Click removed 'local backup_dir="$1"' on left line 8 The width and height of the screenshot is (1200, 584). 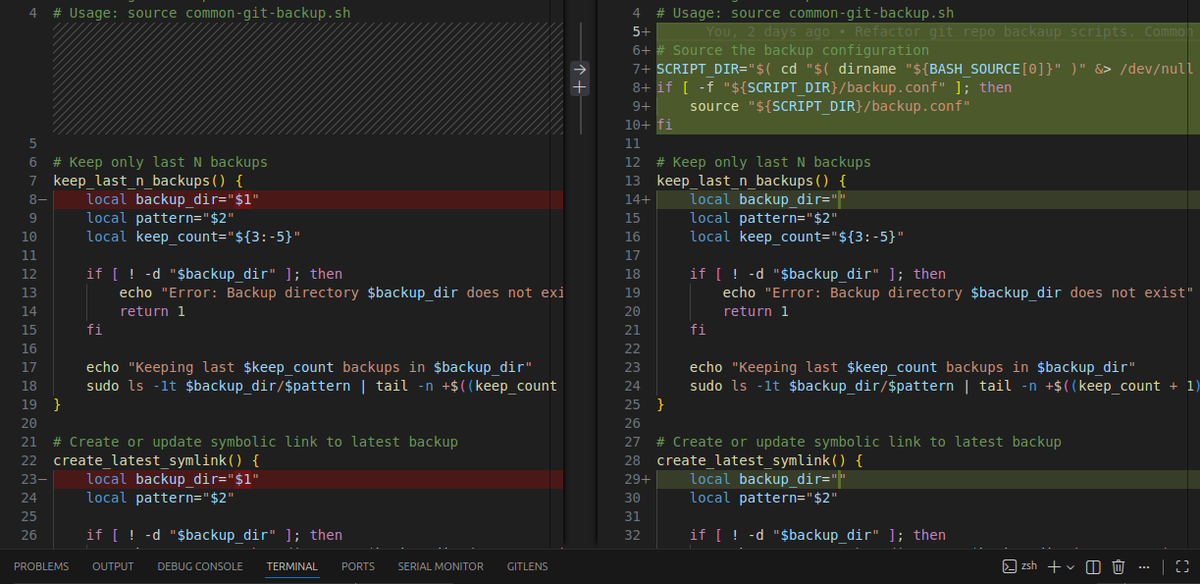point(173,199)
